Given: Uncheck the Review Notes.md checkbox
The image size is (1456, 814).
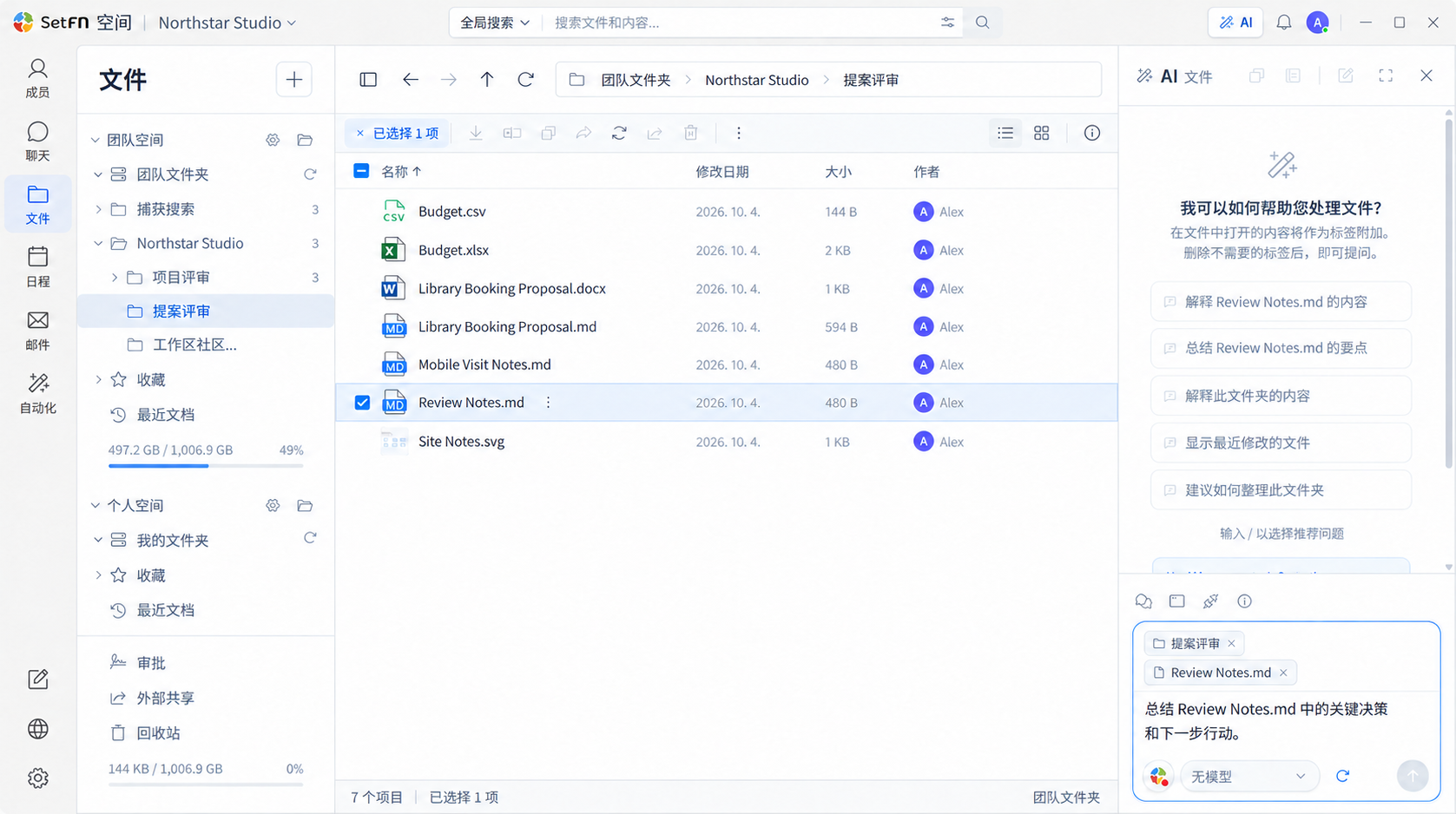Looking at the screenshot, I should pos(362,403).
